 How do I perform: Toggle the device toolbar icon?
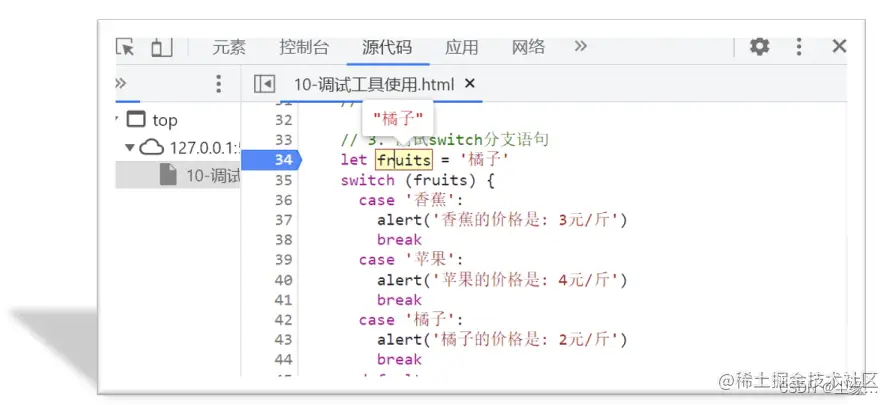tap(161, 47)
